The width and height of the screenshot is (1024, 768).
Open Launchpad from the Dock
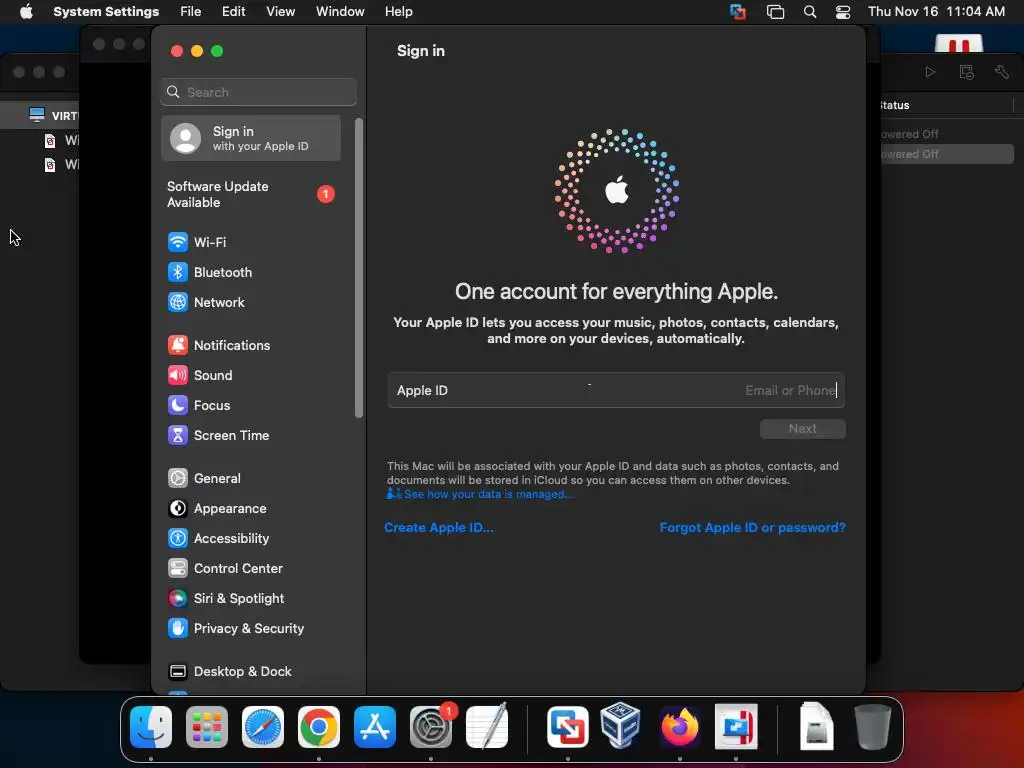point(207,727)
